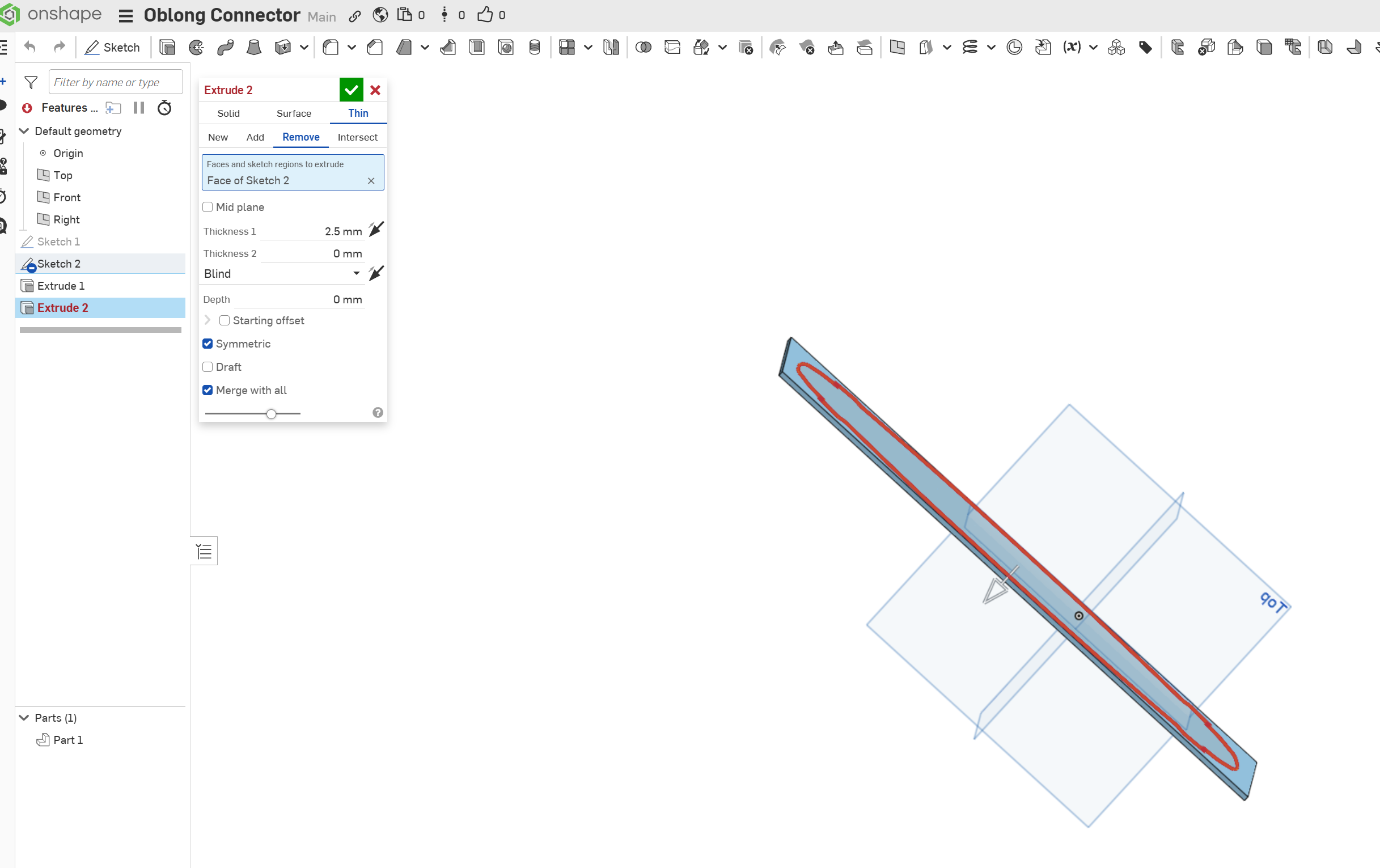Click the undo arrow icon
This screenshot has height=868, width=1380.
[30, 47]
